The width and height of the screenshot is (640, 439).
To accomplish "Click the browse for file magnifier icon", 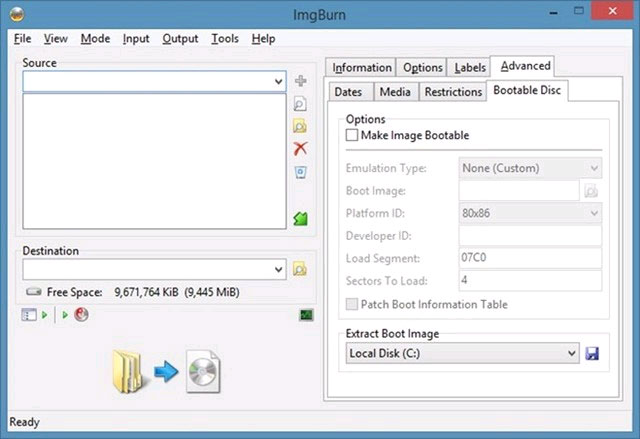I will pos(300,104).
